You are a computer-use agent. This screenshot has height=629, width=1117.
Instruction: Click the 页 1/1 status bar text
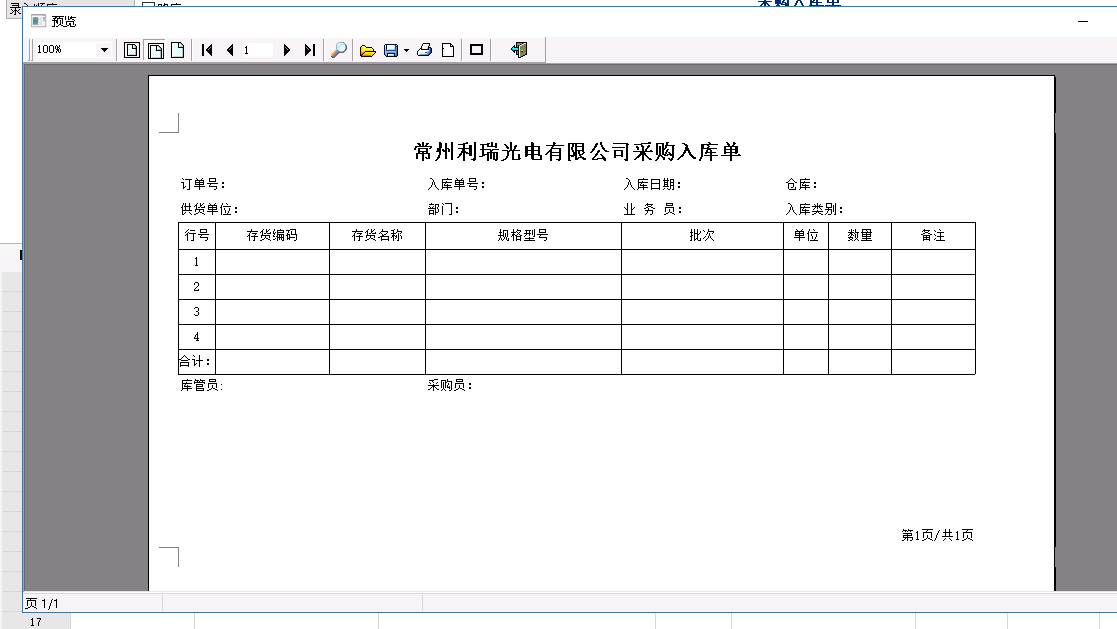(42, 603)
